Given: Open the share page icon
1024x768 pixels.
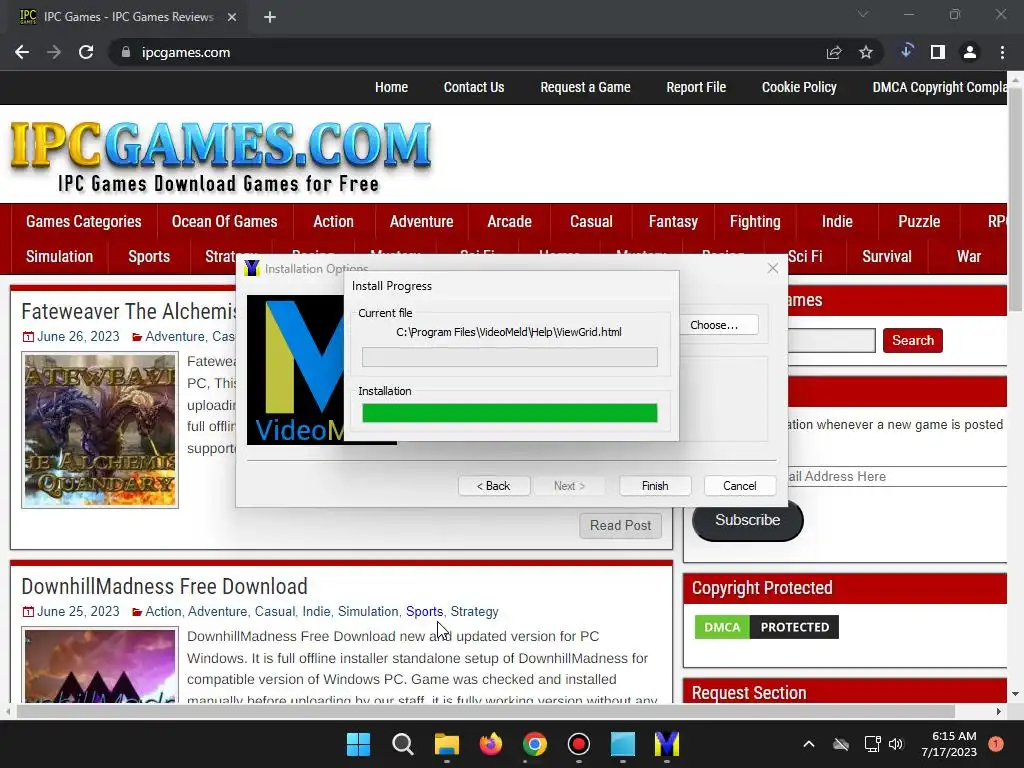Looking at the screenshot, I should [x=834, y=52].
